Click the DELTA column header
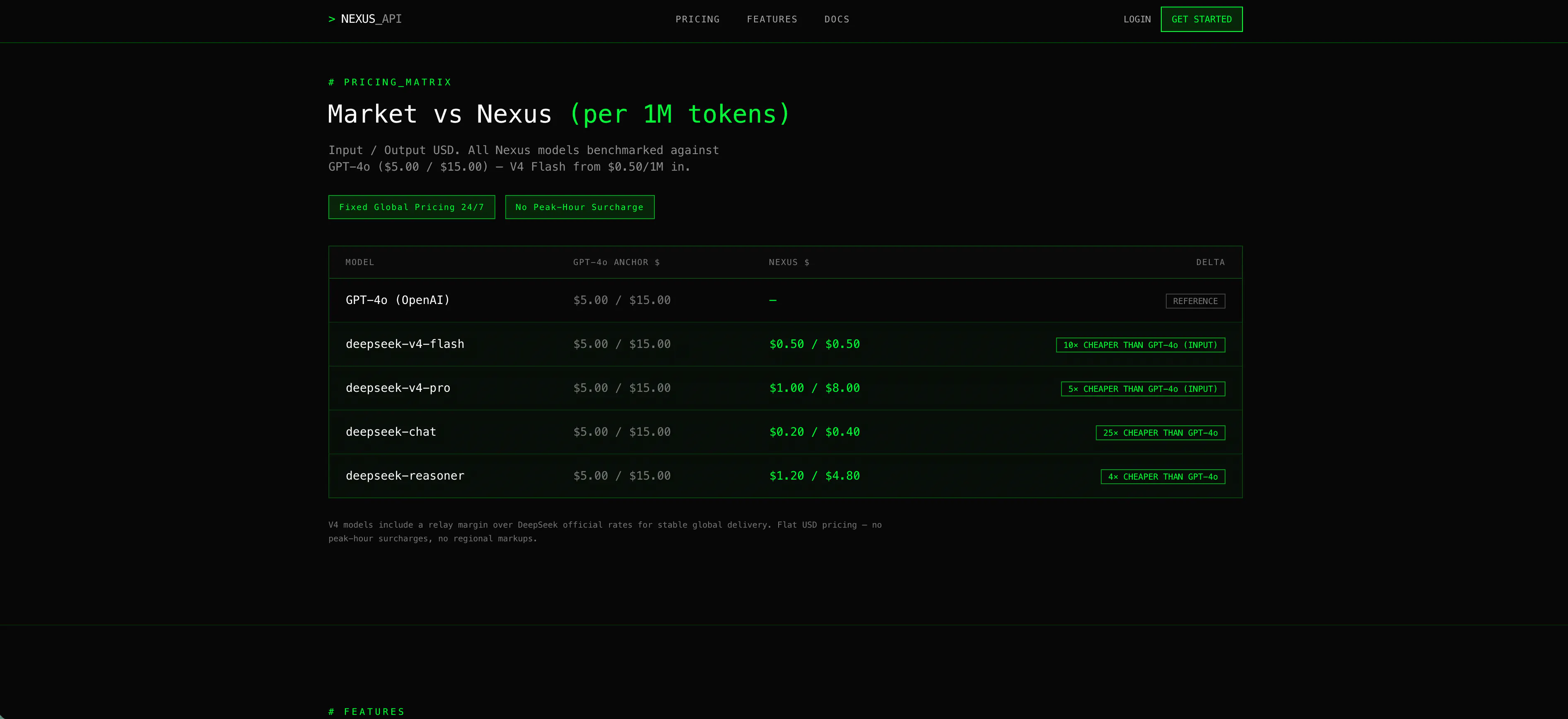This screenshot has height=719, width=1568. (x=1210, y=263)
